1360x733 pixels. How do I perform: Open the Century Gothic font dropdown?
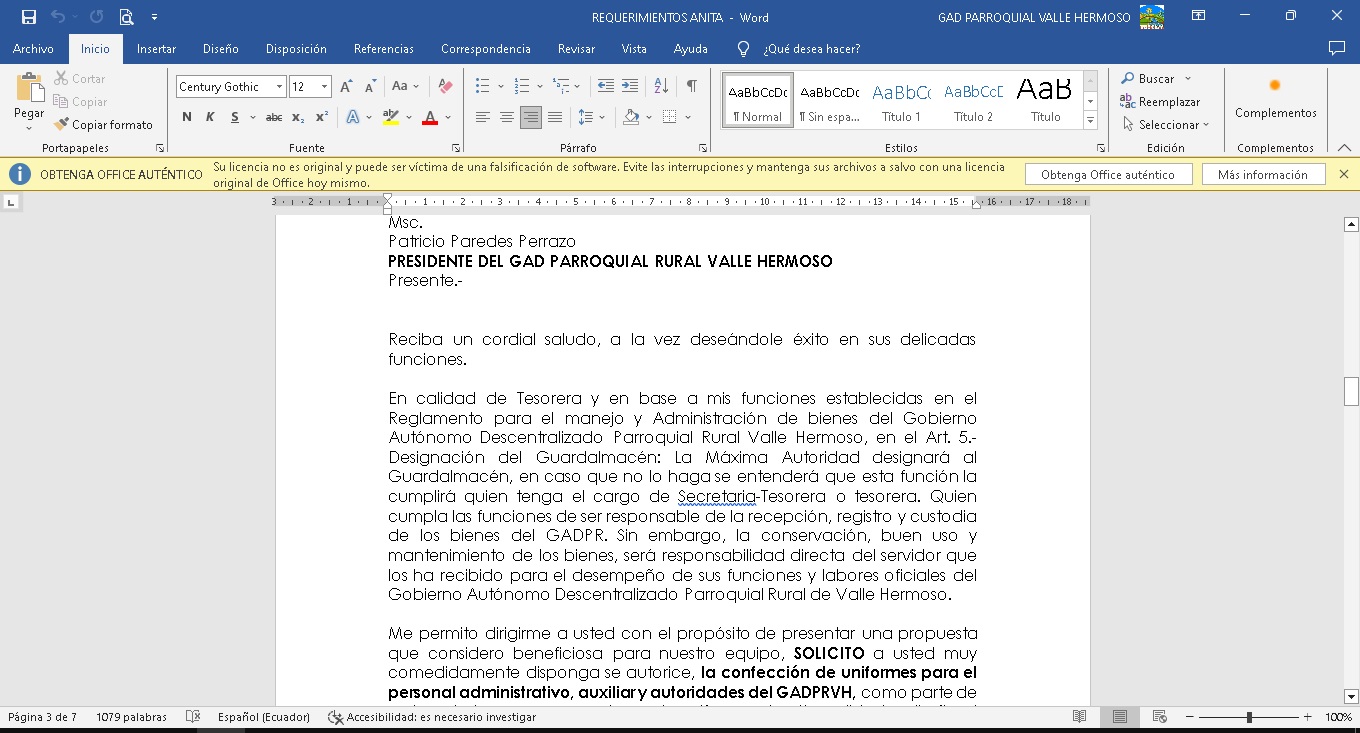tap(280, 87)
